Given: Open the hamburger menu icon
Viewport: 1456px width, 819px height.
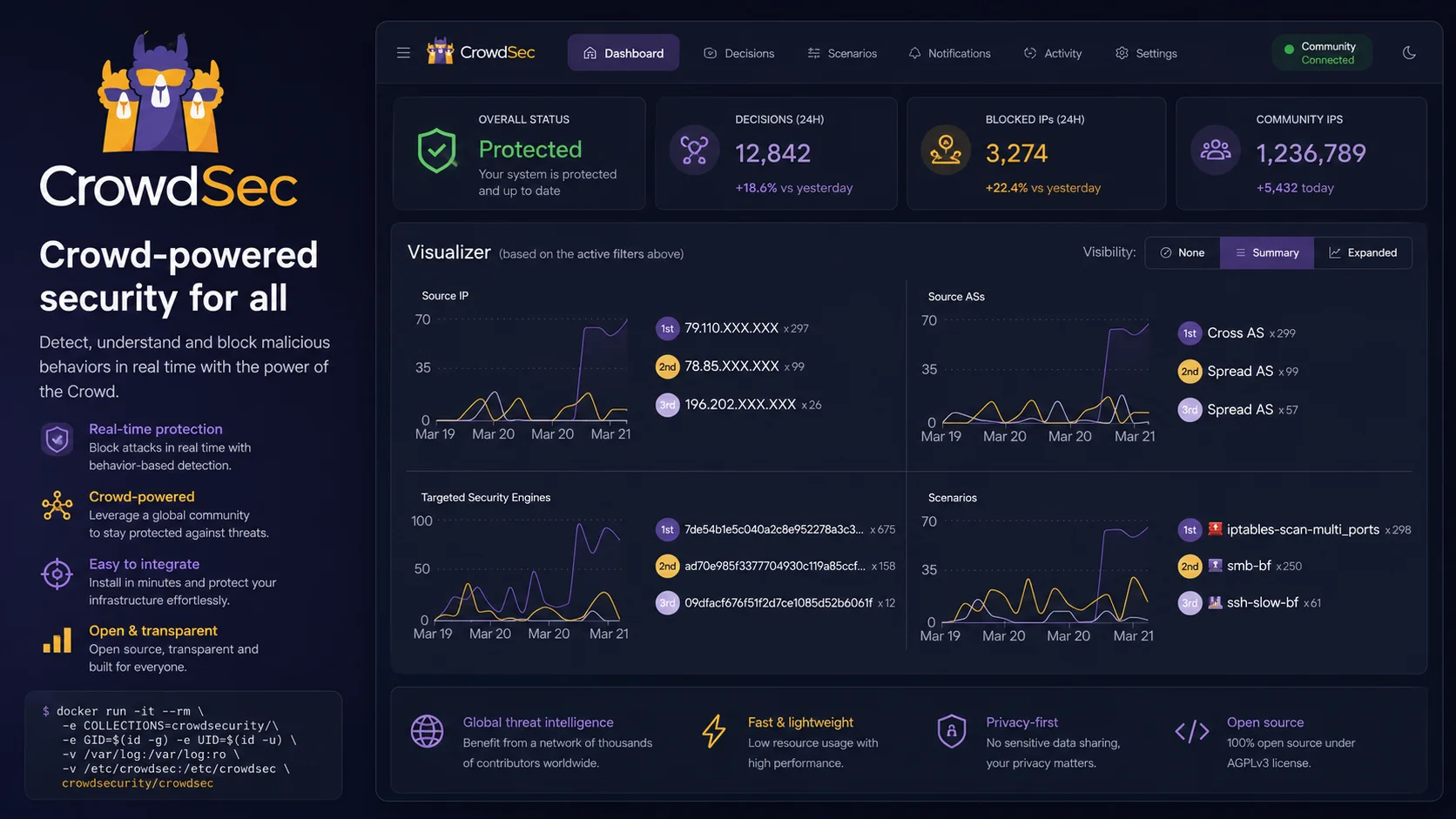Looking at the screenshot, I should (x=403, y=53).
